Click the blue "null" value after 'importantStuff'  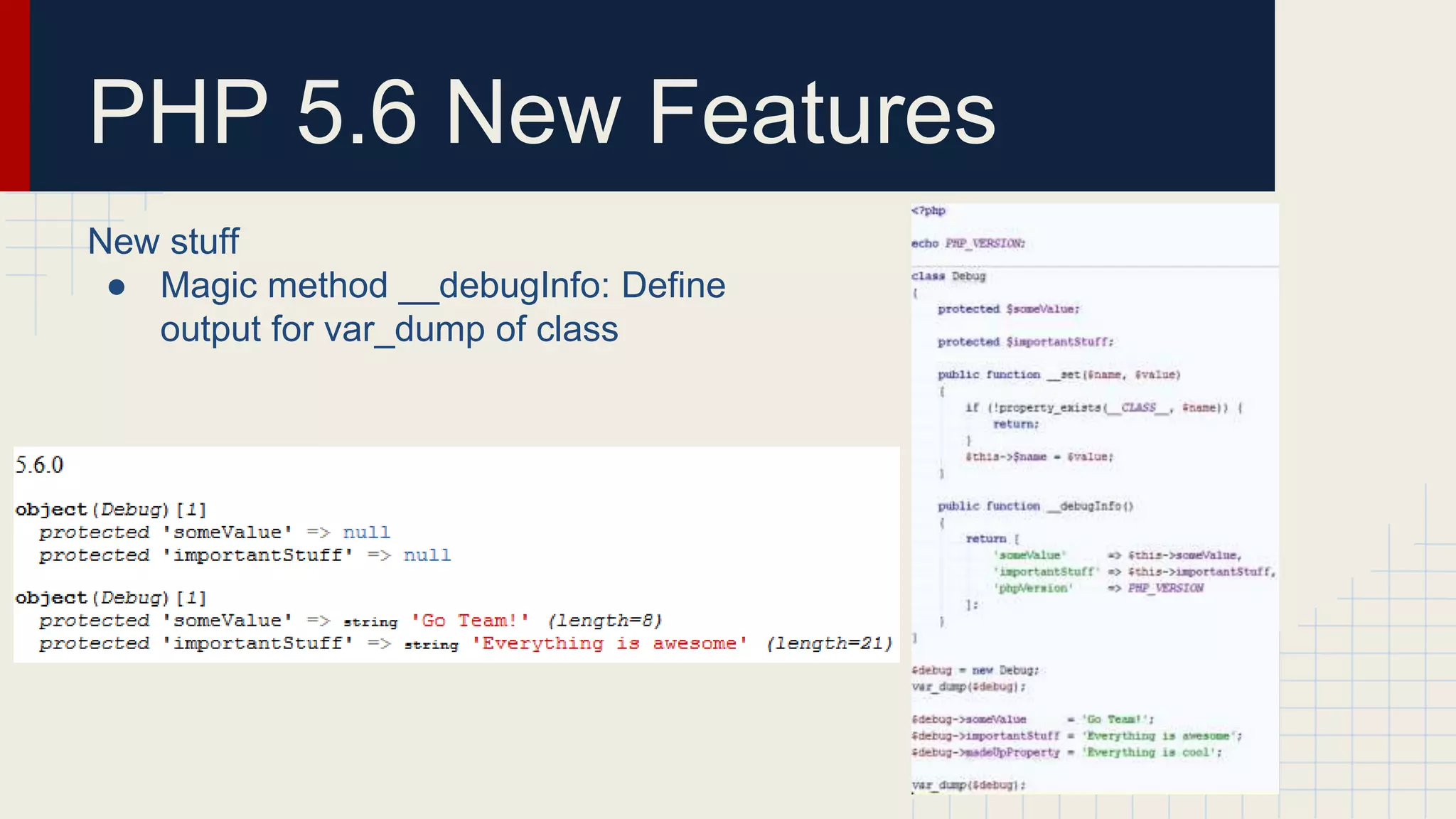click(427, 555)
